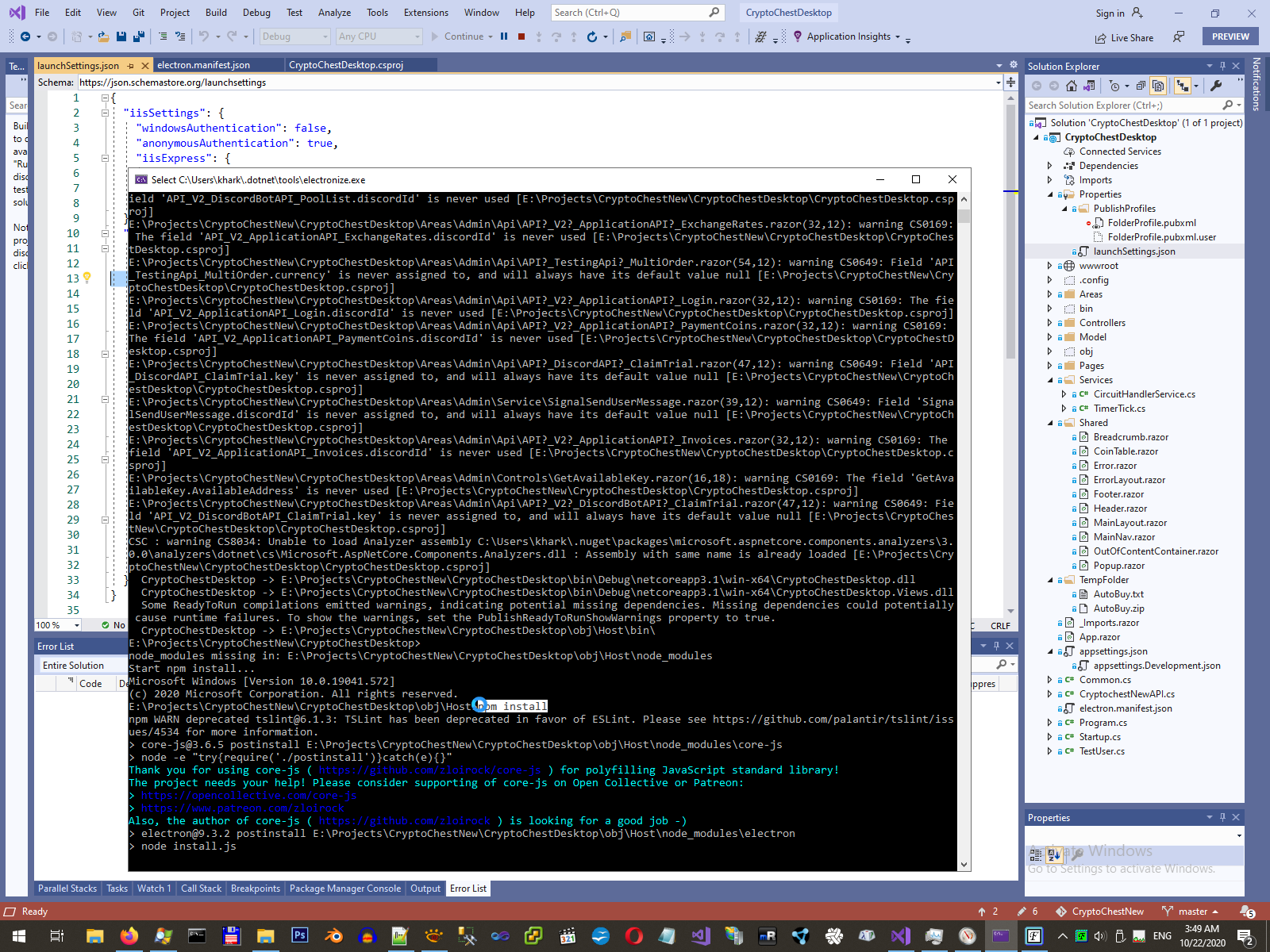Open Pending Changes Filter in Solution Explorer
The height and width of the screenshot is (952, 1270).
tap(1115, 86)
